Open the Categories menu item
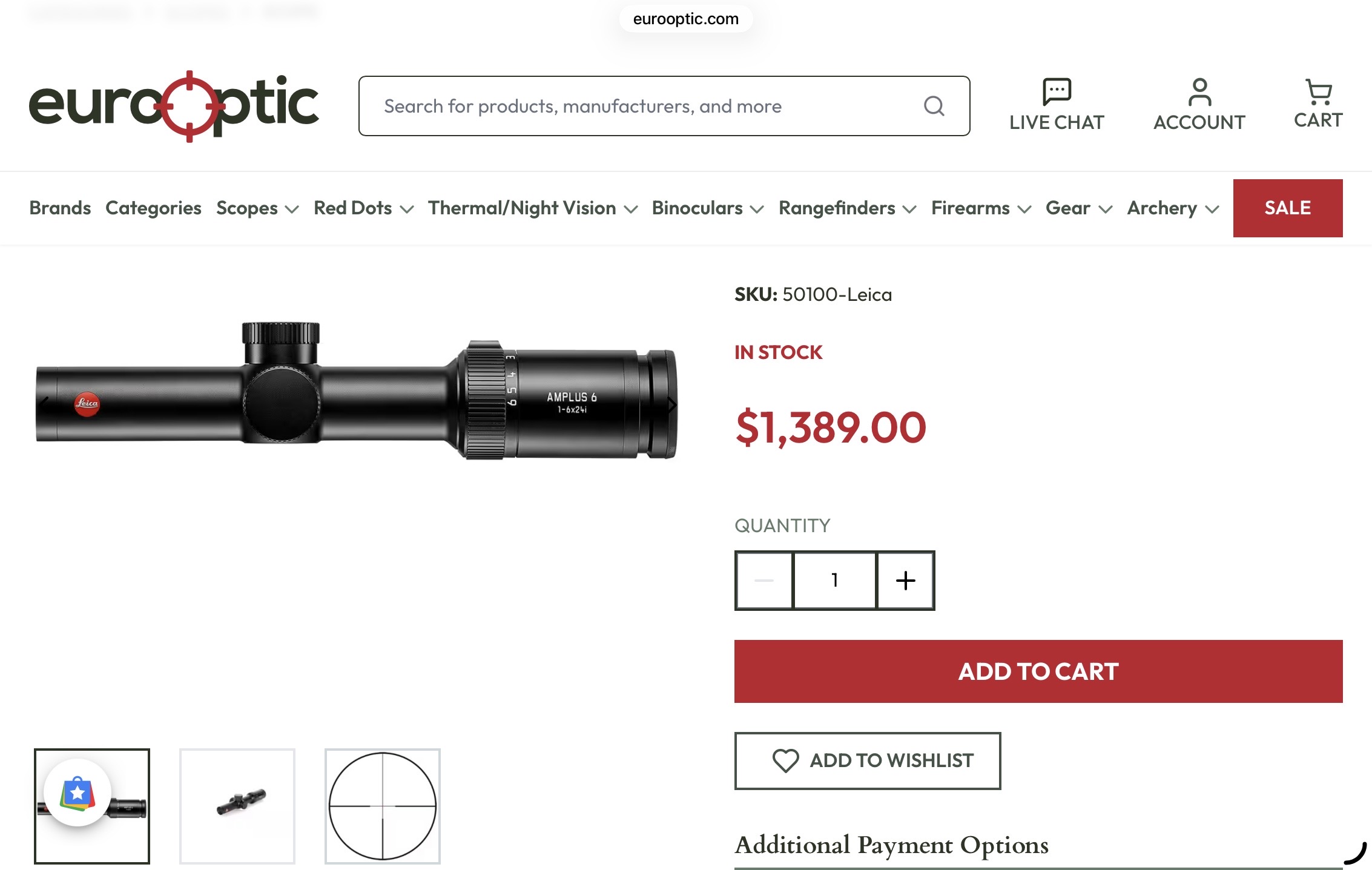This screenshot has width=1372, height=870. 153,208
